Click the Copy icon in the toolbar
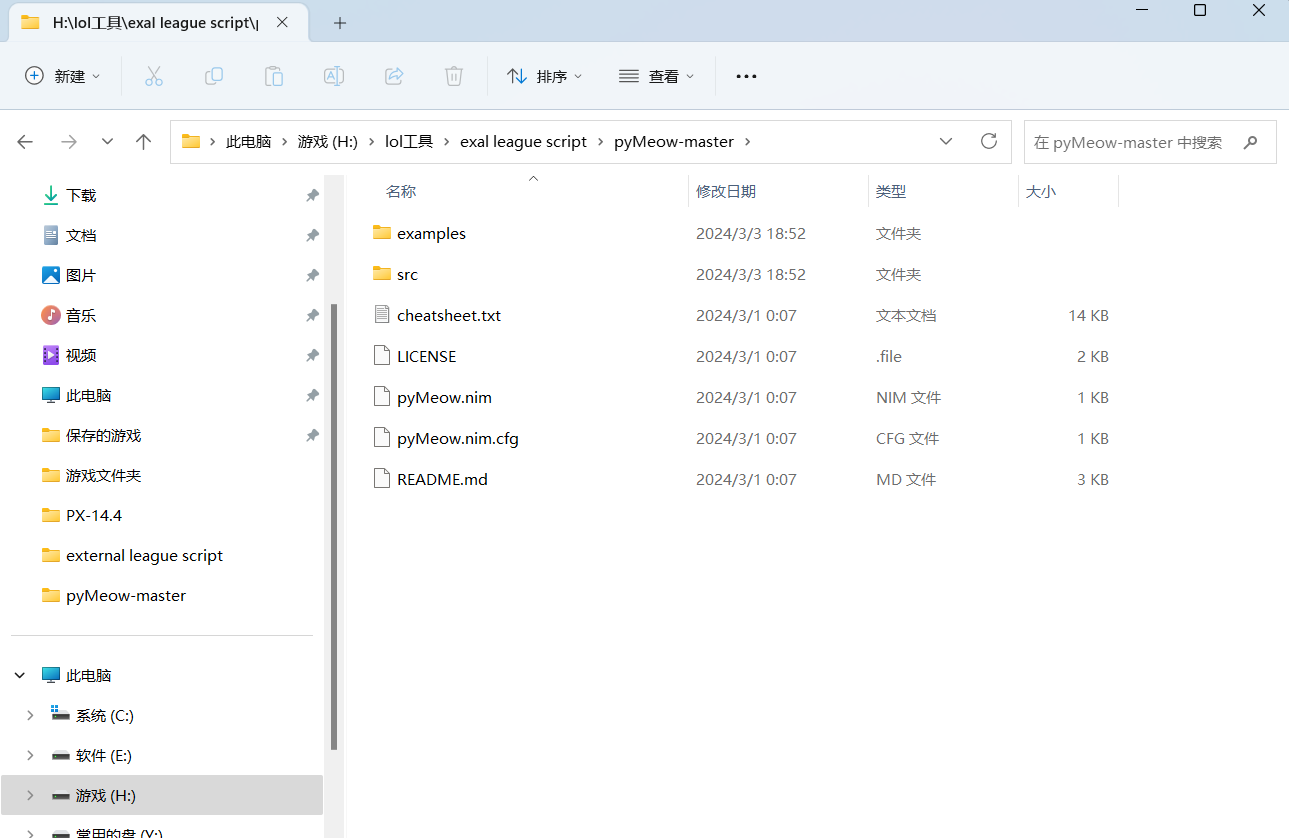Image resolution: width=1289 pixels, height=838 pixels. click(213, 76)
